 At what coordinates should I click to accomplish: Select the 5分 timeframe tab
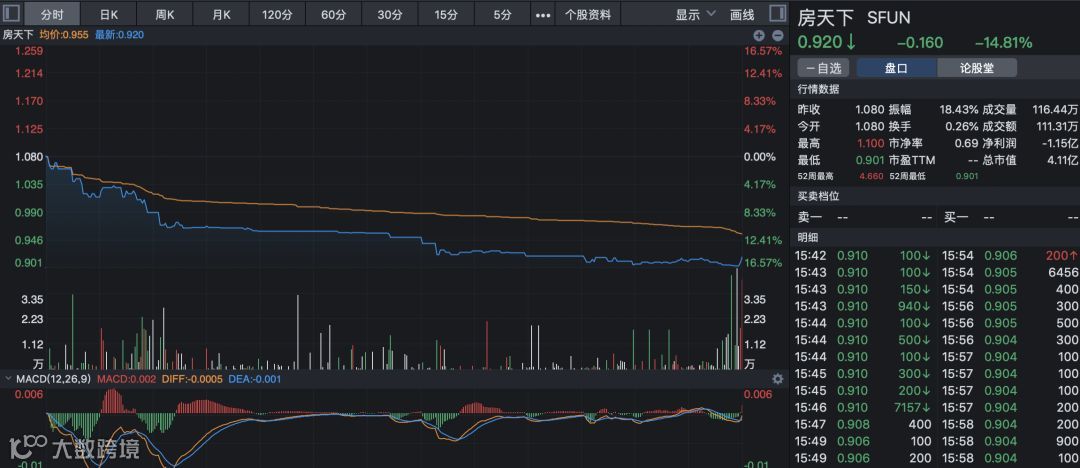[503, 14]
